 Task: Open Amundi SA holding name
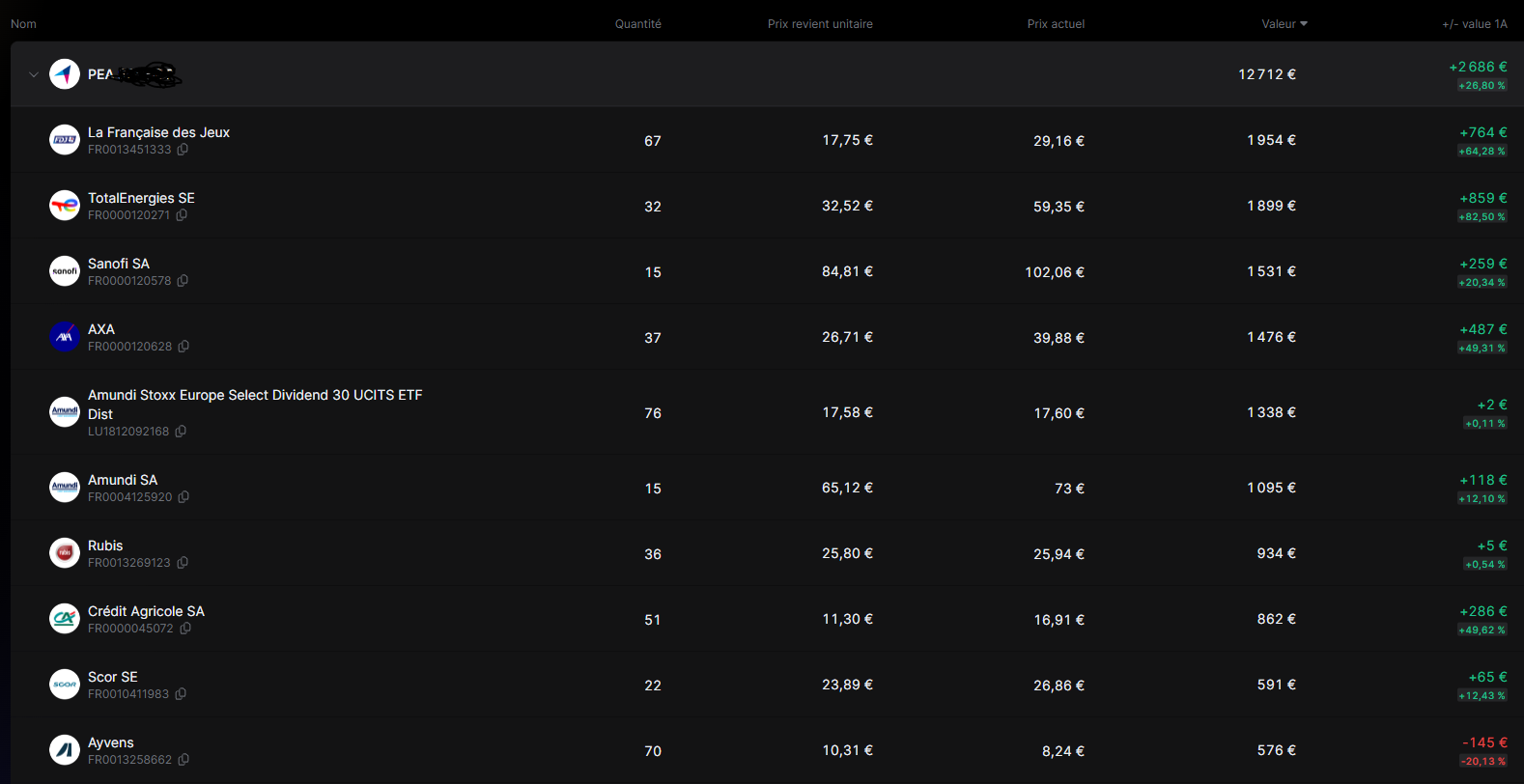pyautogui.click(x=123, y=480)
